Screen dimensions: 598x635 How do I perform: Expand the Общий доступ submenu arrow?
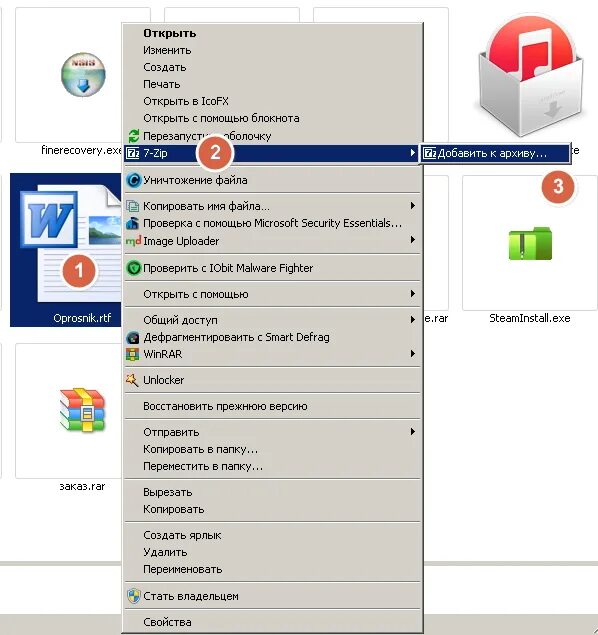(413, 320)
